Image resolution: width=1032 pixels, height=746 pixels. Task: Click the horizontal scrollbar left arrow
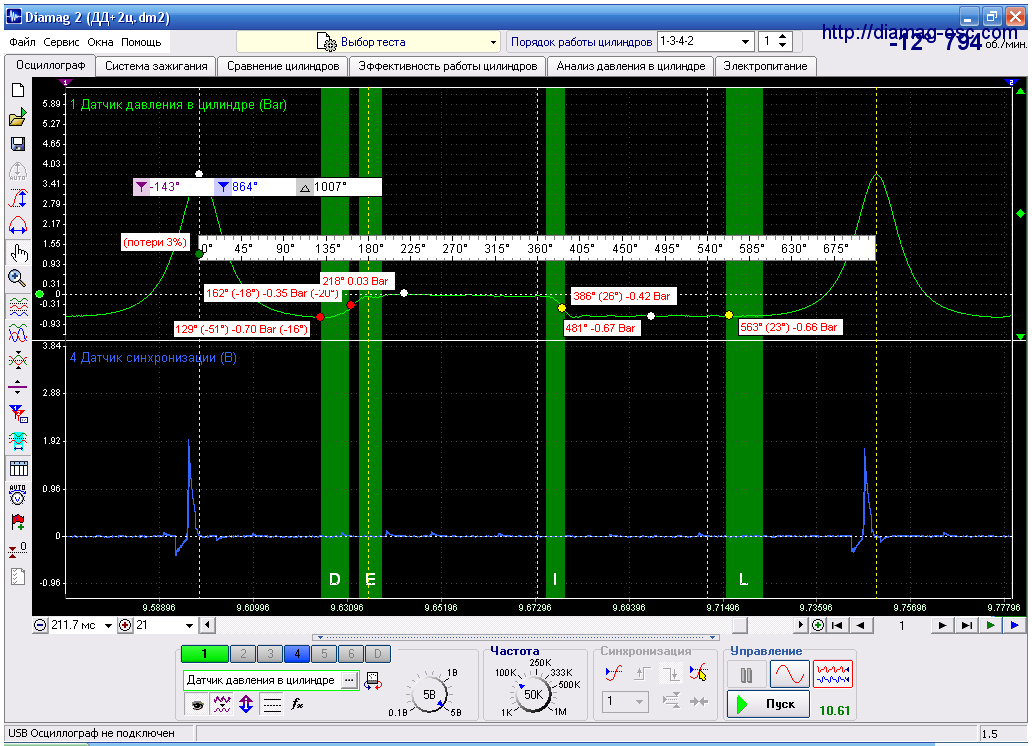pos(207,625)
